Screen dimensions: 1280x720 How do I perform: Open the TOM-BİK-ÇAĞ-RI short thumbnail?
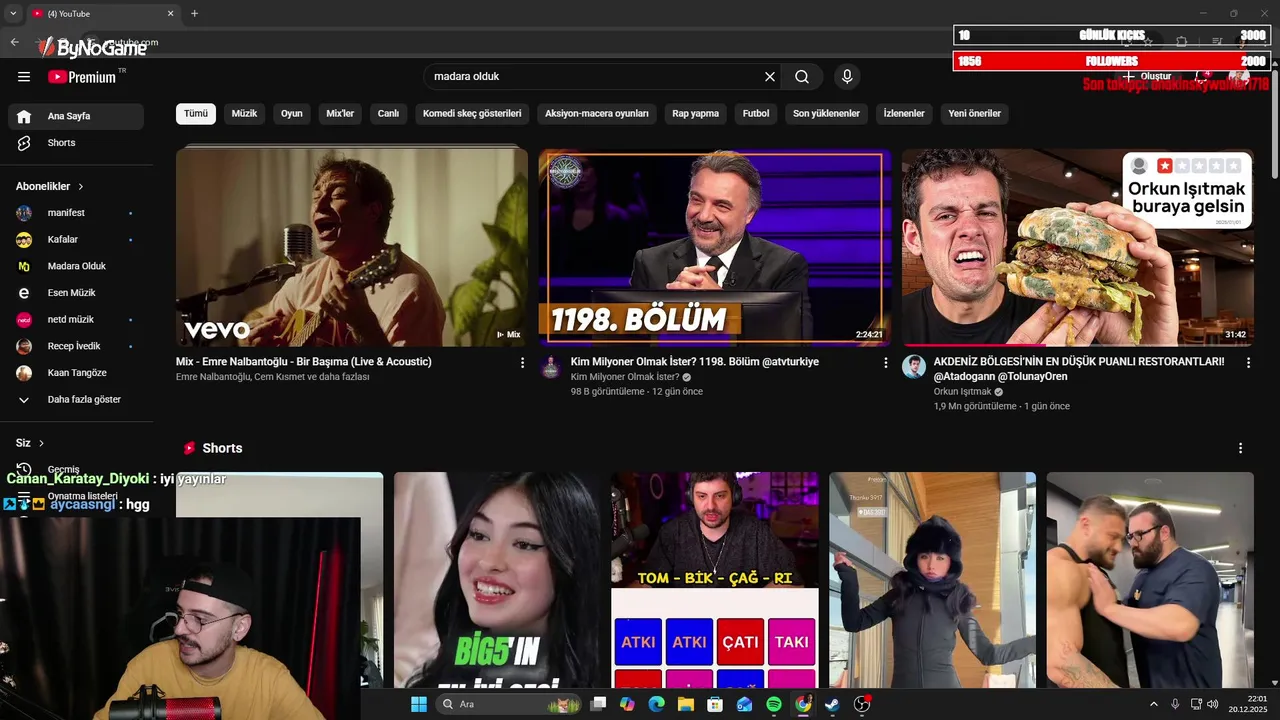click(715, 580)
